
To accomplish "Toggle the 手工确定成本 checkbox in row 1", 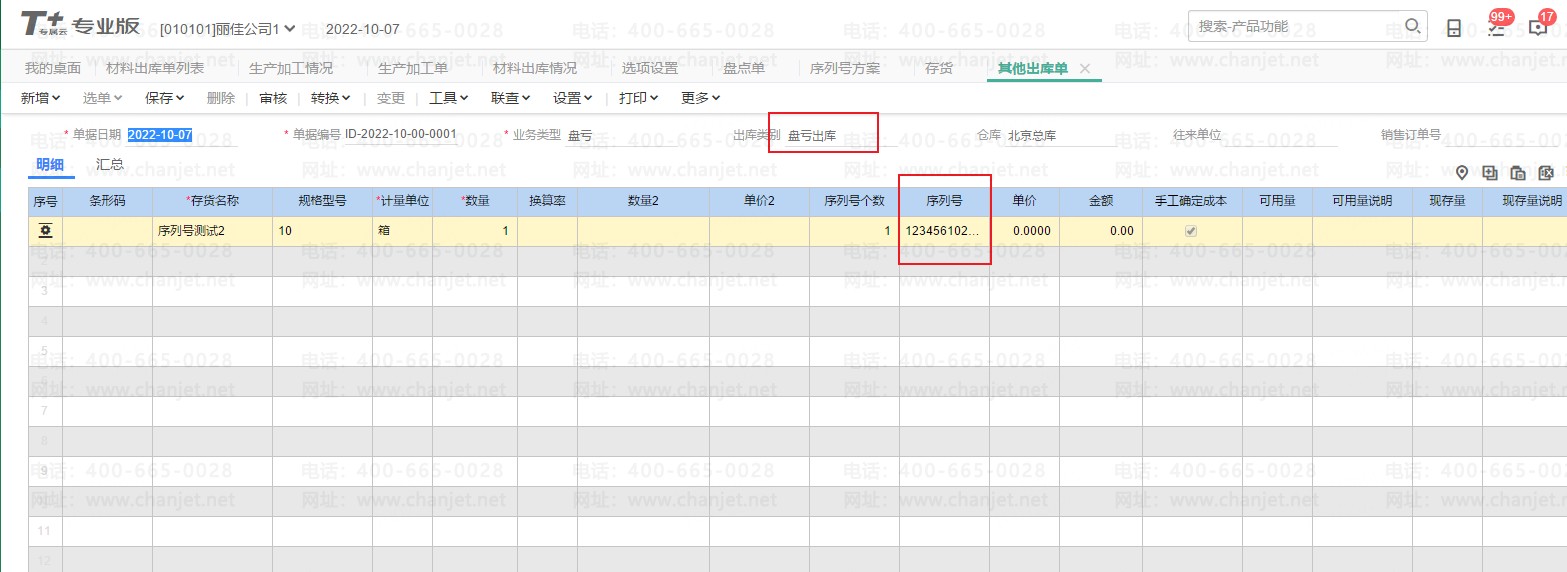I will coord(1191,231).
